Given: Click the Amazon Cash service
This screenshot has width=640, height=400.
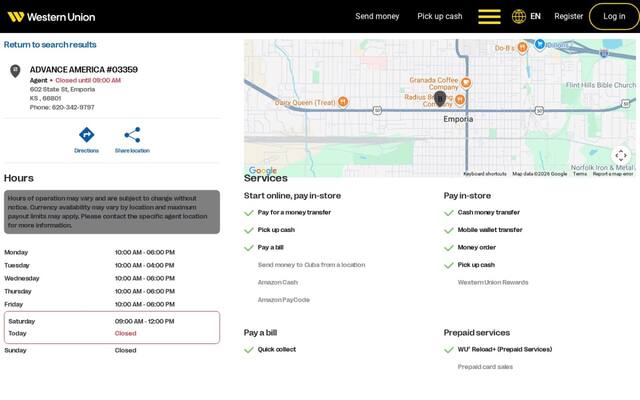Looking at the screenshot, I should [x=278, y=282].
